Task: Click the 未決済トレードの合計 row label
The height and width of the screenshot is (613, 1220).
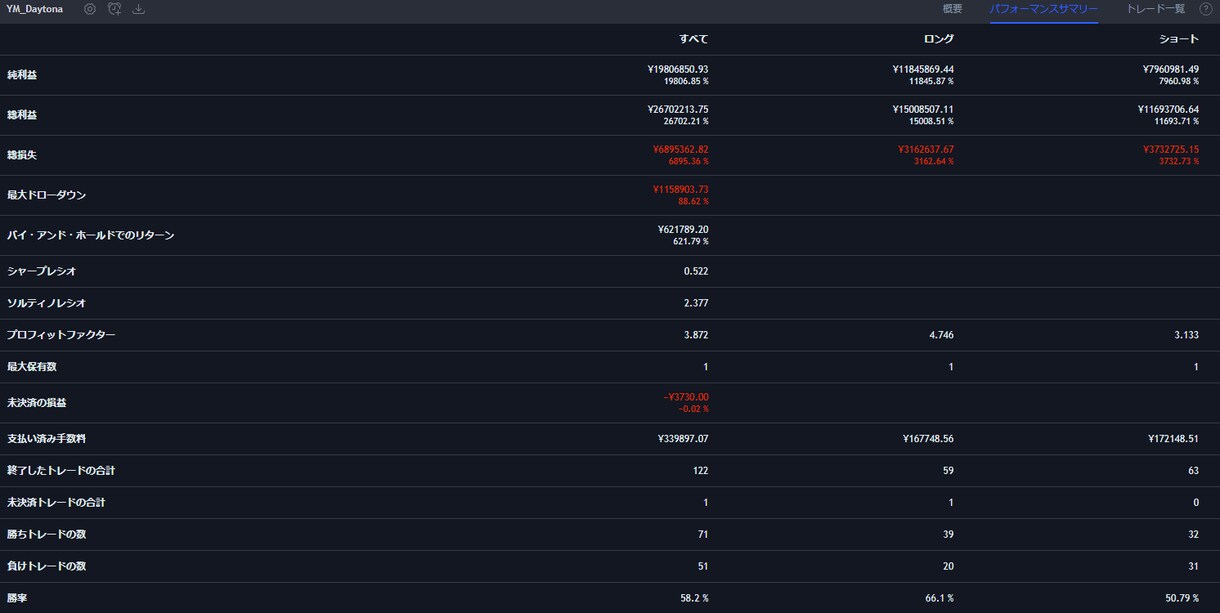Action: click(x=56, y=503)
